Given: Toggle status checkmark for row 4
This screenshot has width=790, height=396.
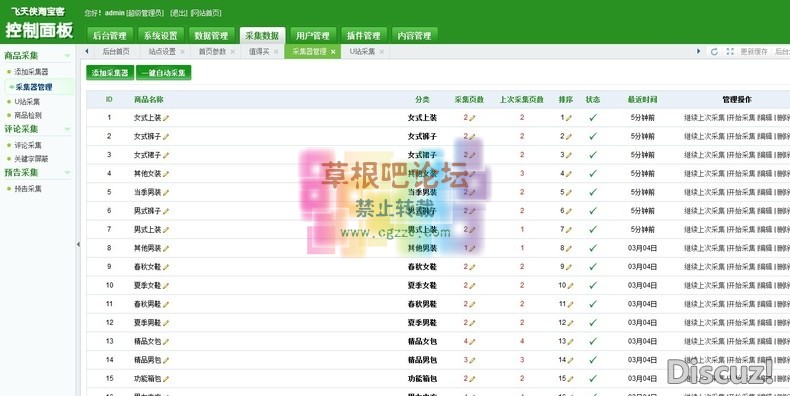Looking at the screenshot, I should pos(593,173).
